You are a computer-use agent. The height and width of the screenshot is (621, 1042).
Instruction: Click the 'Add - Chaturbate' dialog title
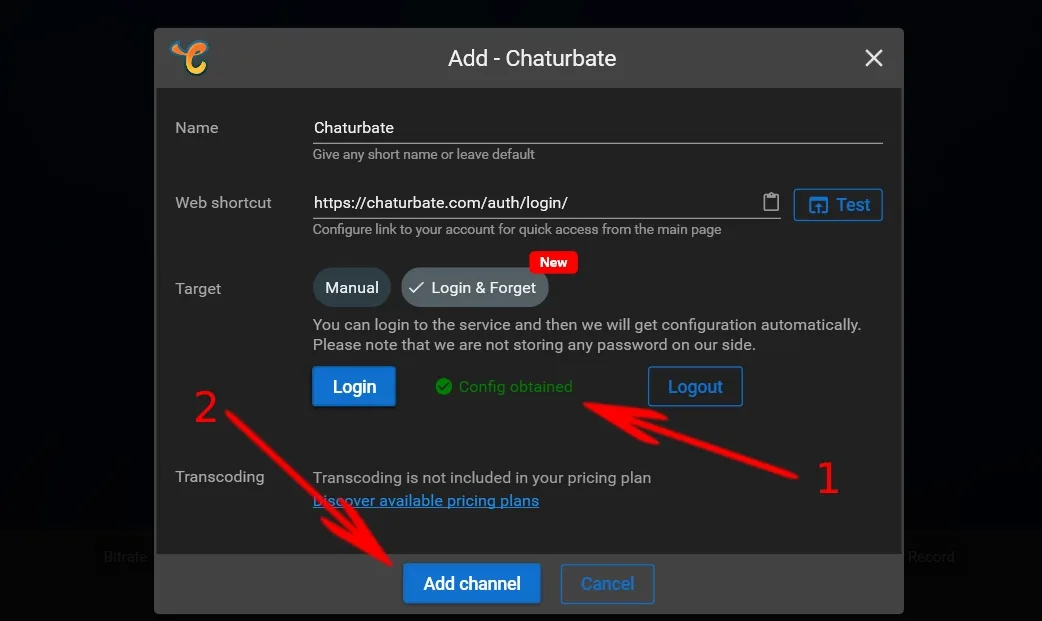532,59
